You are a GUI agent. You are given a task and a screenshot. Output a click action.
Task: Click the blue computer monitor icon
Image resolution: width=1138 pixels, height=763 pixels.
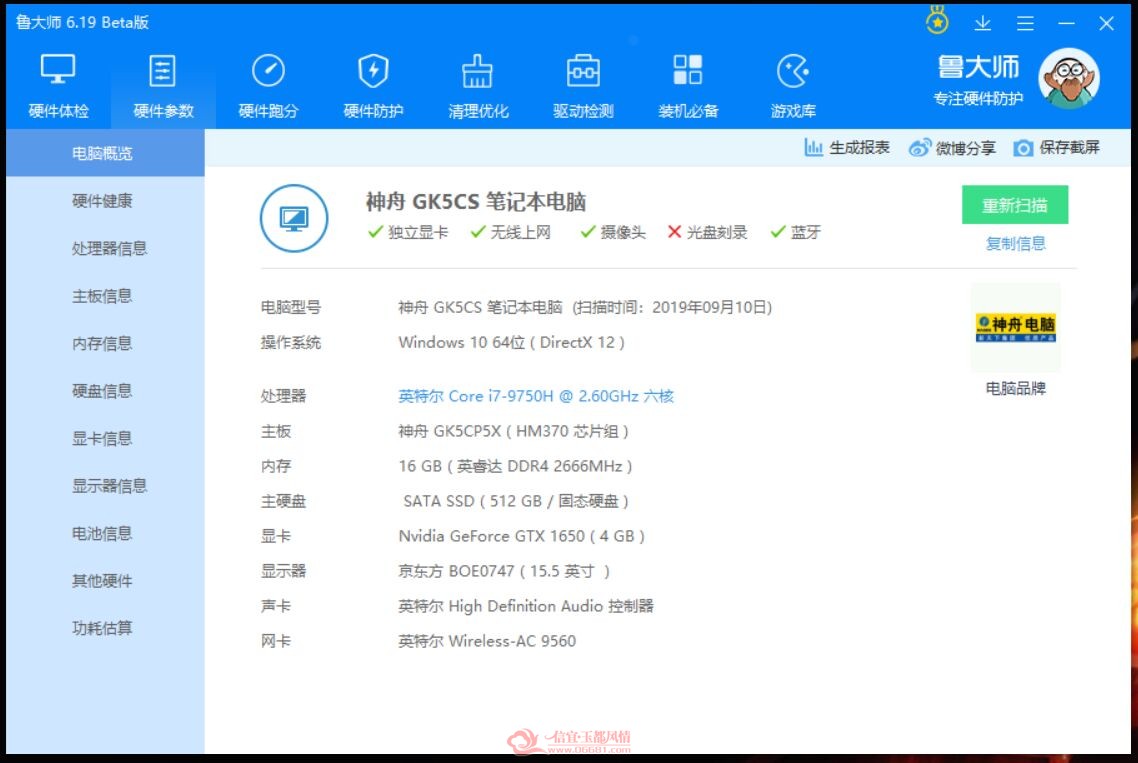293,218
